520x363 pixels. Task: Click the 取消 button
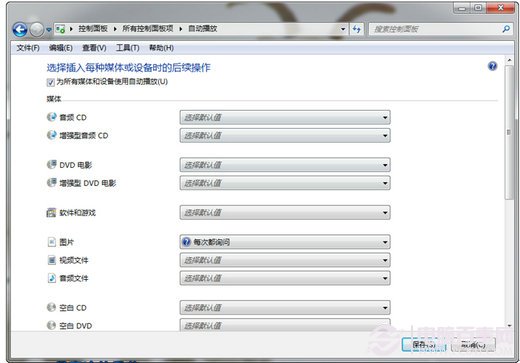473,345
